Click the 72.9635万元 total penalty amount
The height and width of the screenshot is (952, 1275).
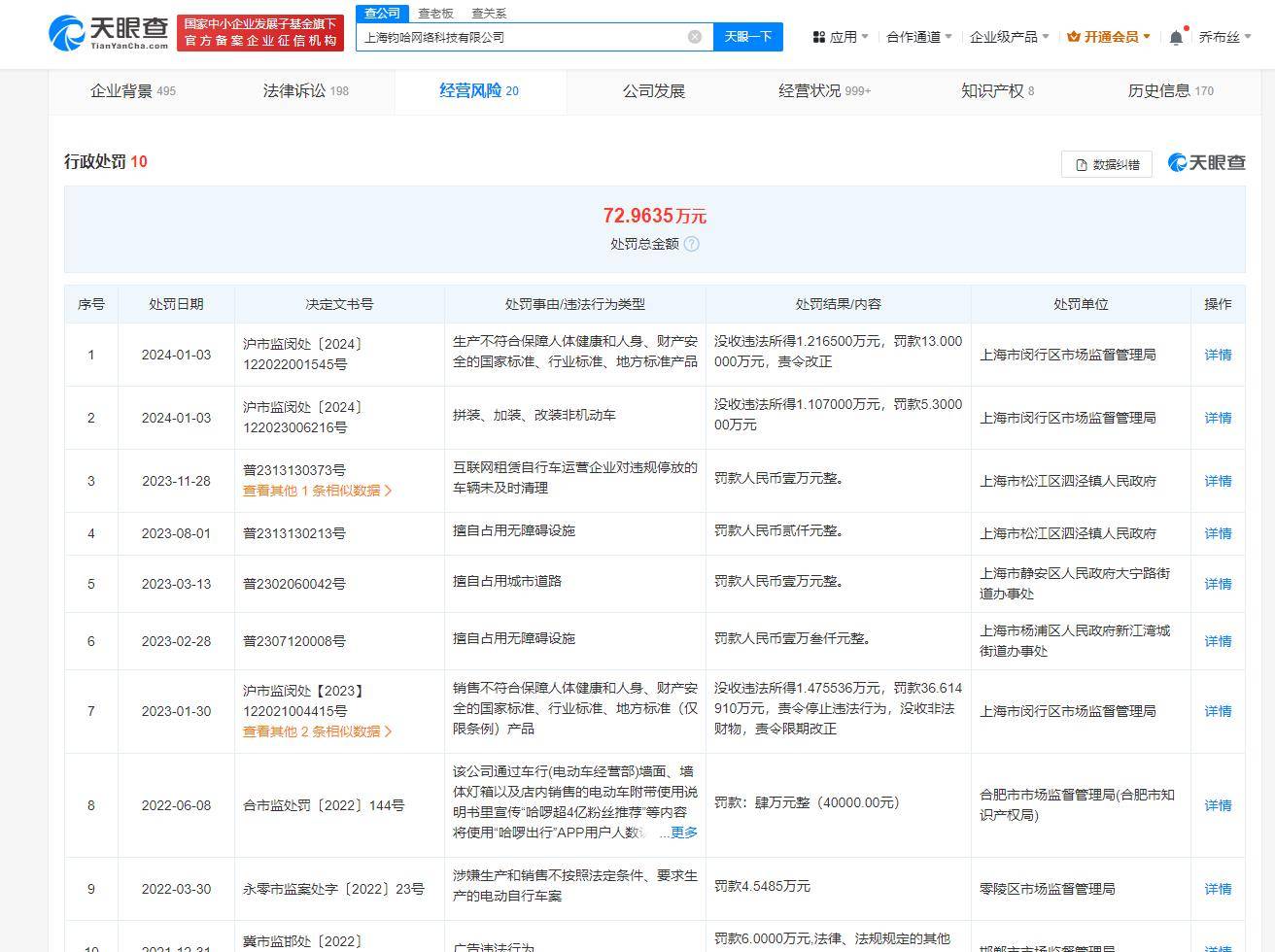(654, 216)
